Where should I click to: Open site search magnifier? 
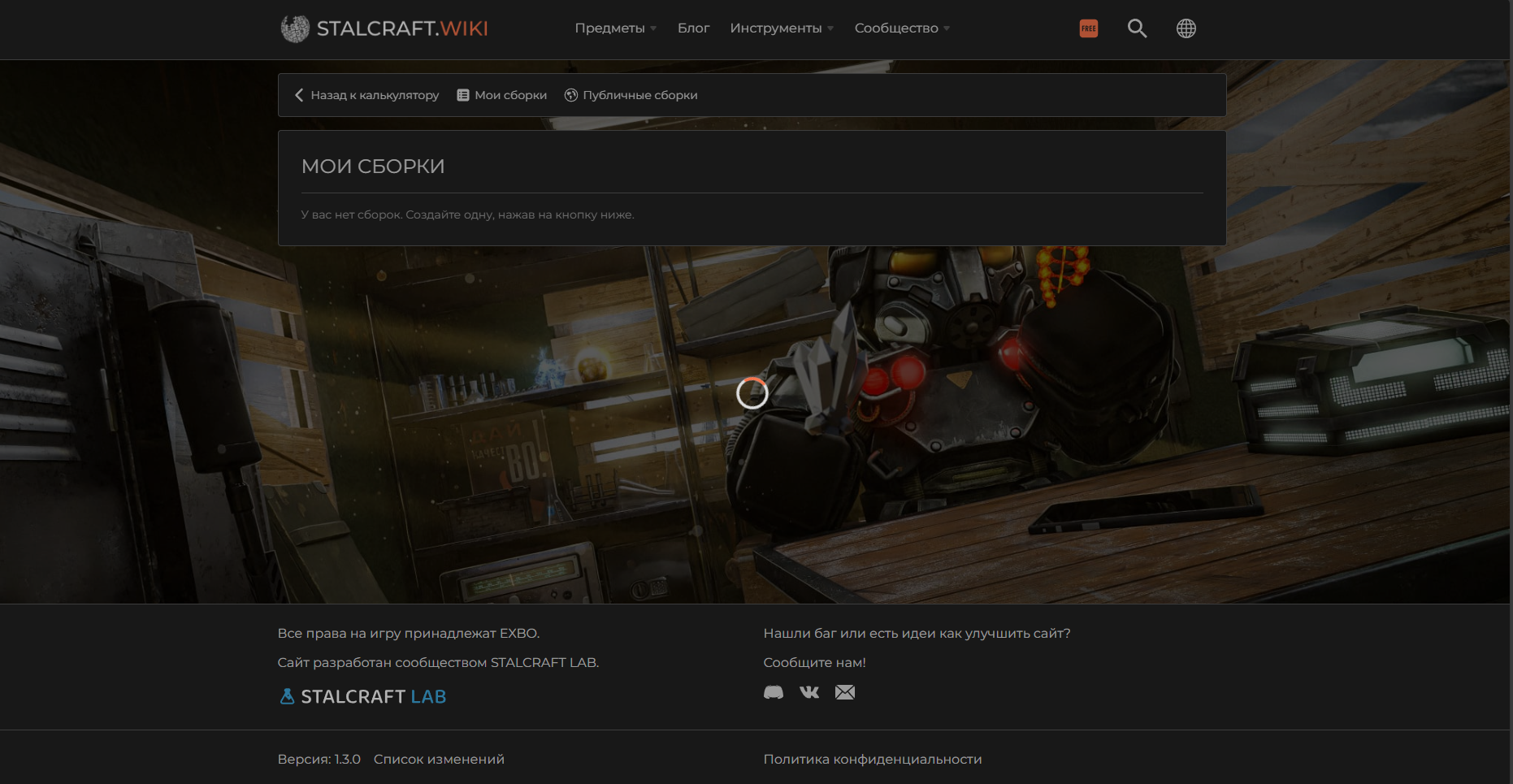tap(1137, 28)
